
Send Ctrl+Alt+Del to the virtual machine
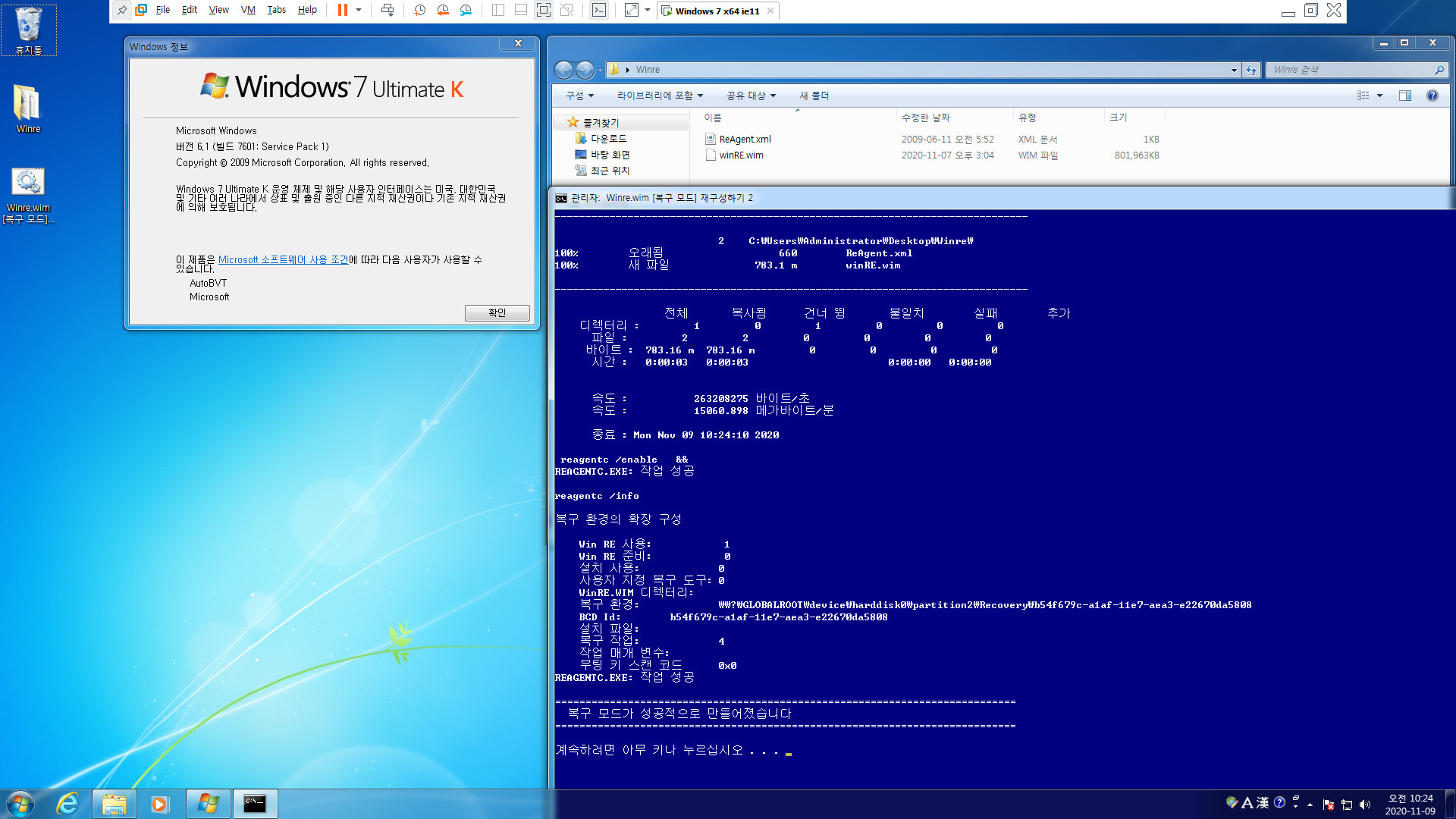coord(388,11)
